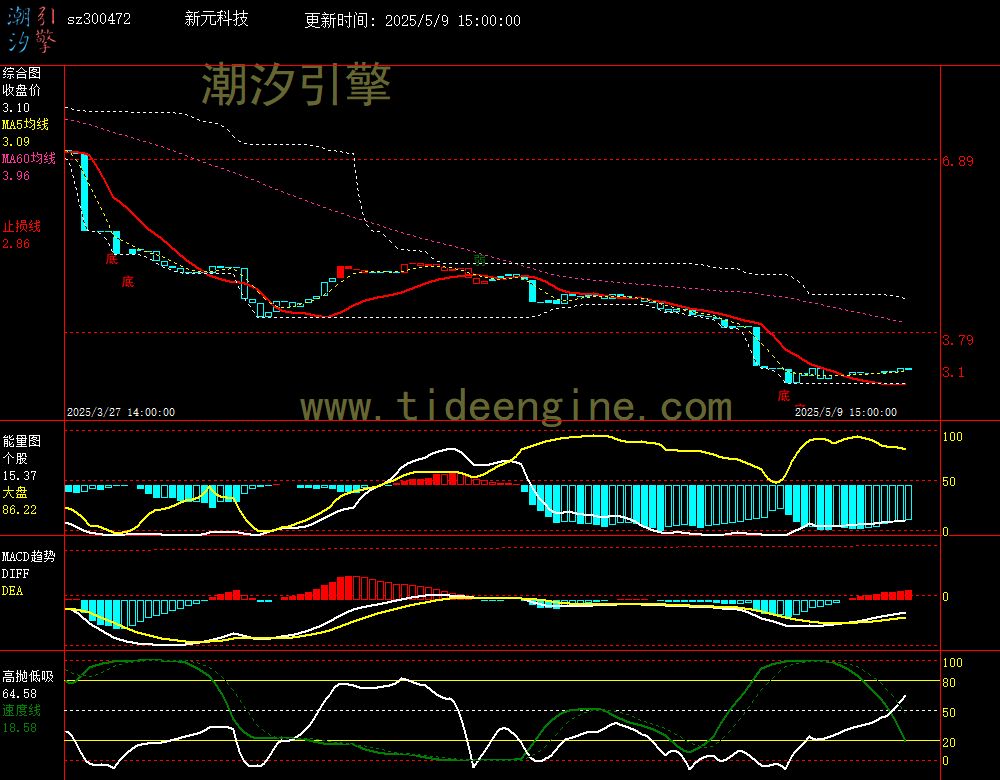This screenshot has width=1000, height=780.
Task: Click the 潮汐引擎 logo in the header
Action: click(x=32, y=29)
